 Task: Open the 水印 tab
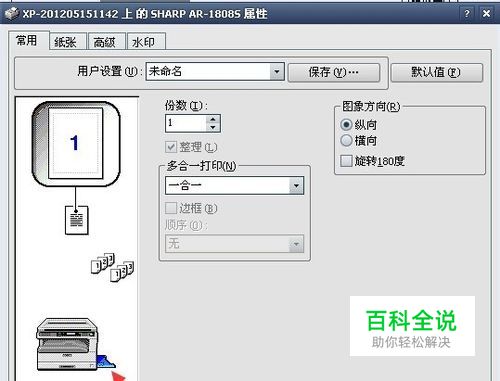146,42
